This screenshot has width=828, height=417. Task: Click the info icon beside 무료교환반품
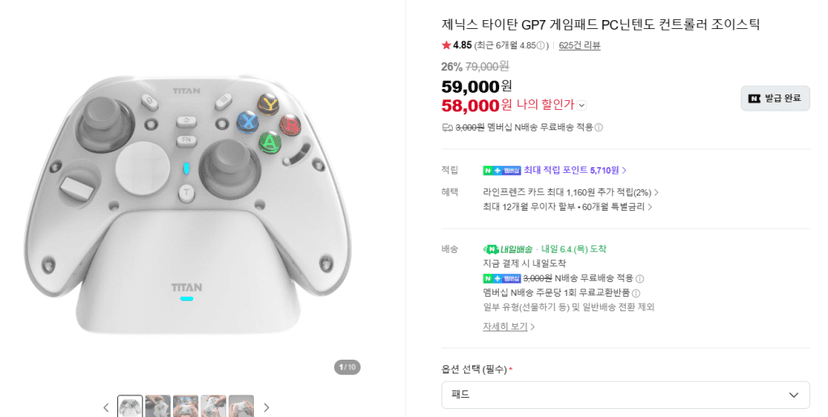point(636,293)
